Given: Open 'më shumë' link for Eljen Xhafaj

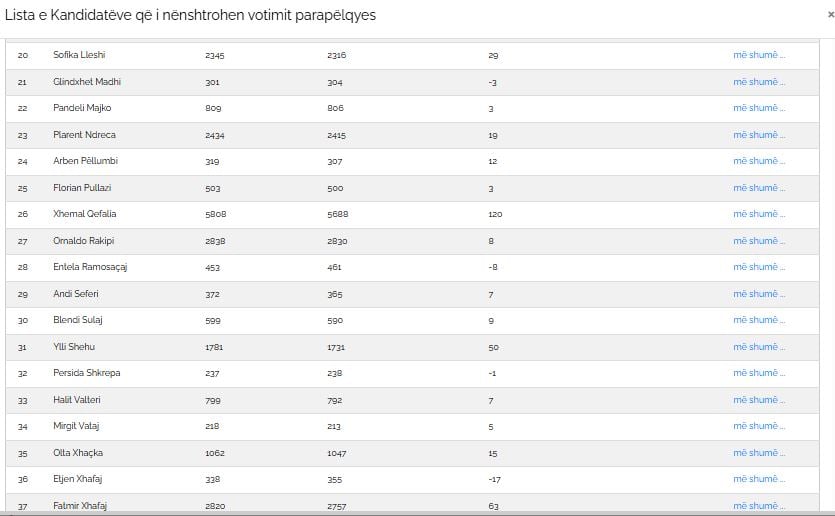Looking at the screenshot, I should (x=759, y=479).
